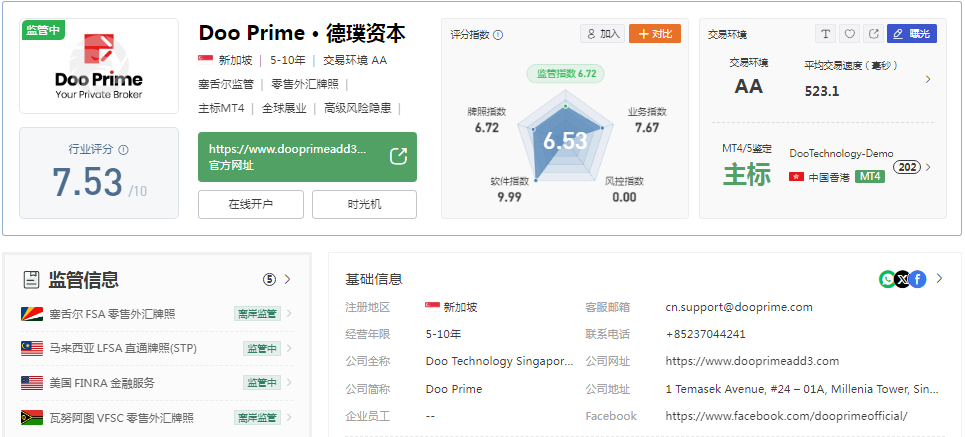This screenshot has width=965, height=437.
Task: Click email cn.support@dooprime.com
Action: click(x=739, y=307)
